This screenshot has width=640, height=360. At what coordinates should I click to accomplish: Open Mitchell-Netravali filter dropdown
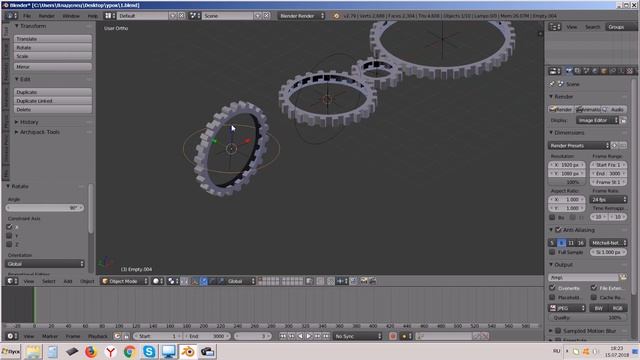tap(609, 243)
